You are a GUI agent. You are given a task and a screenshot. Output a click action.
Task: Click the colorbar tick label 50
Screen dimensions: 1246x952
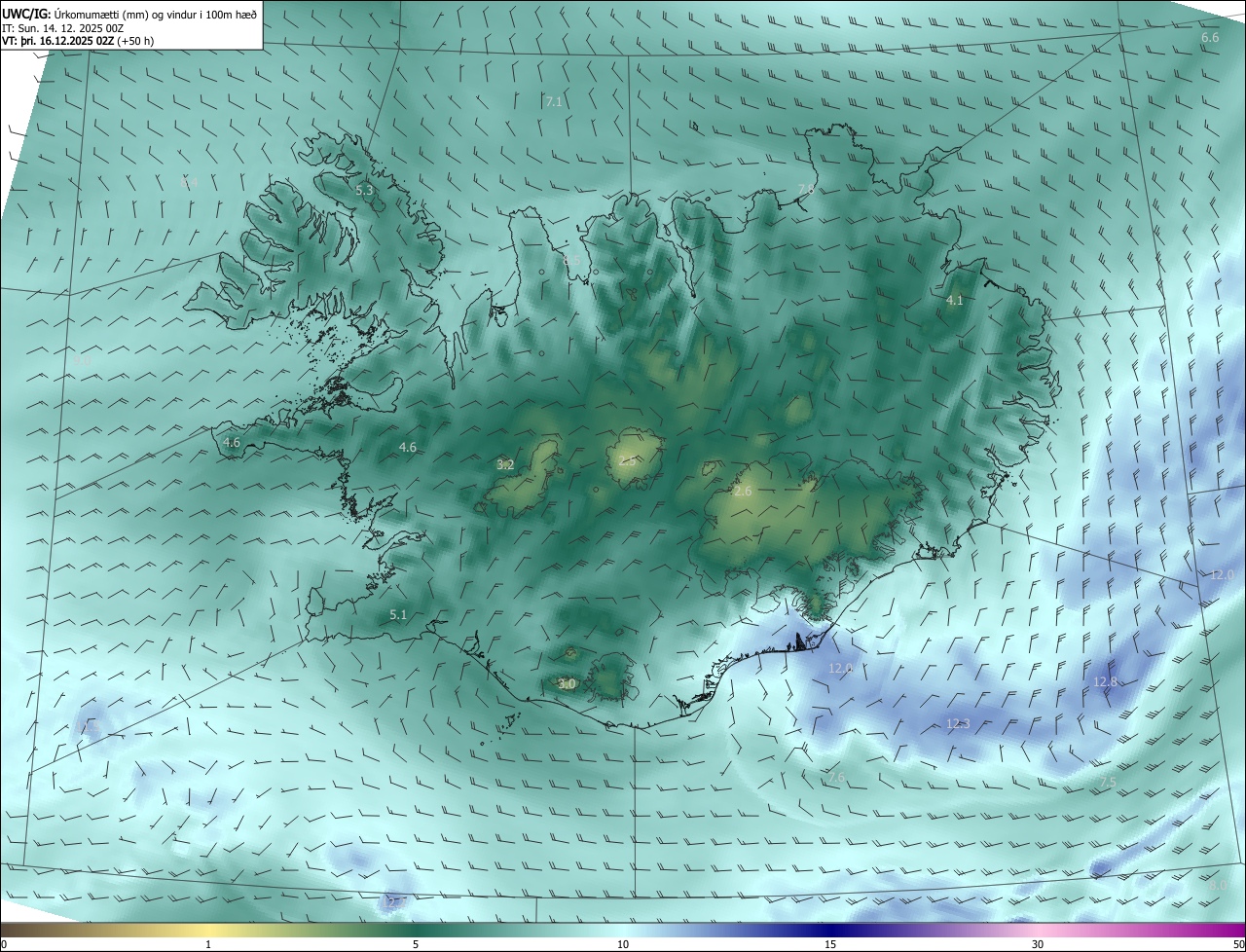1238,944
